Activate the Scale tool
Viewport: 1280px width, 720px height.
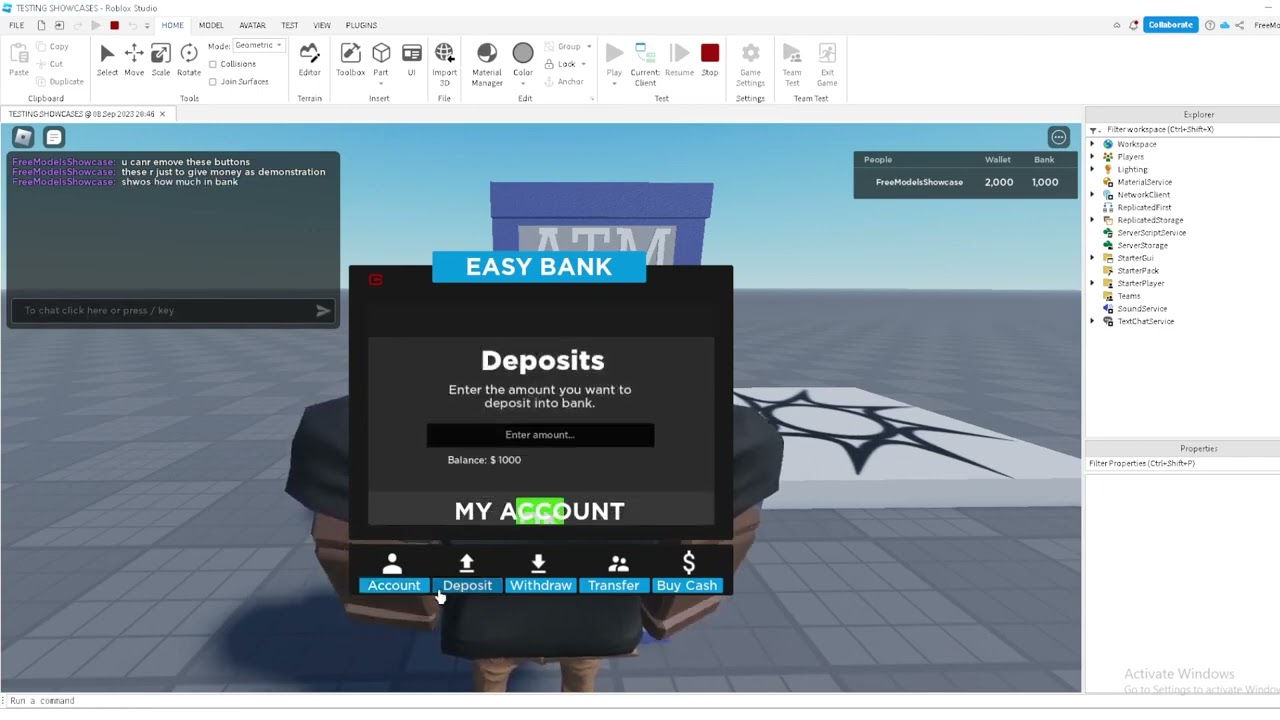coord(161,60)
